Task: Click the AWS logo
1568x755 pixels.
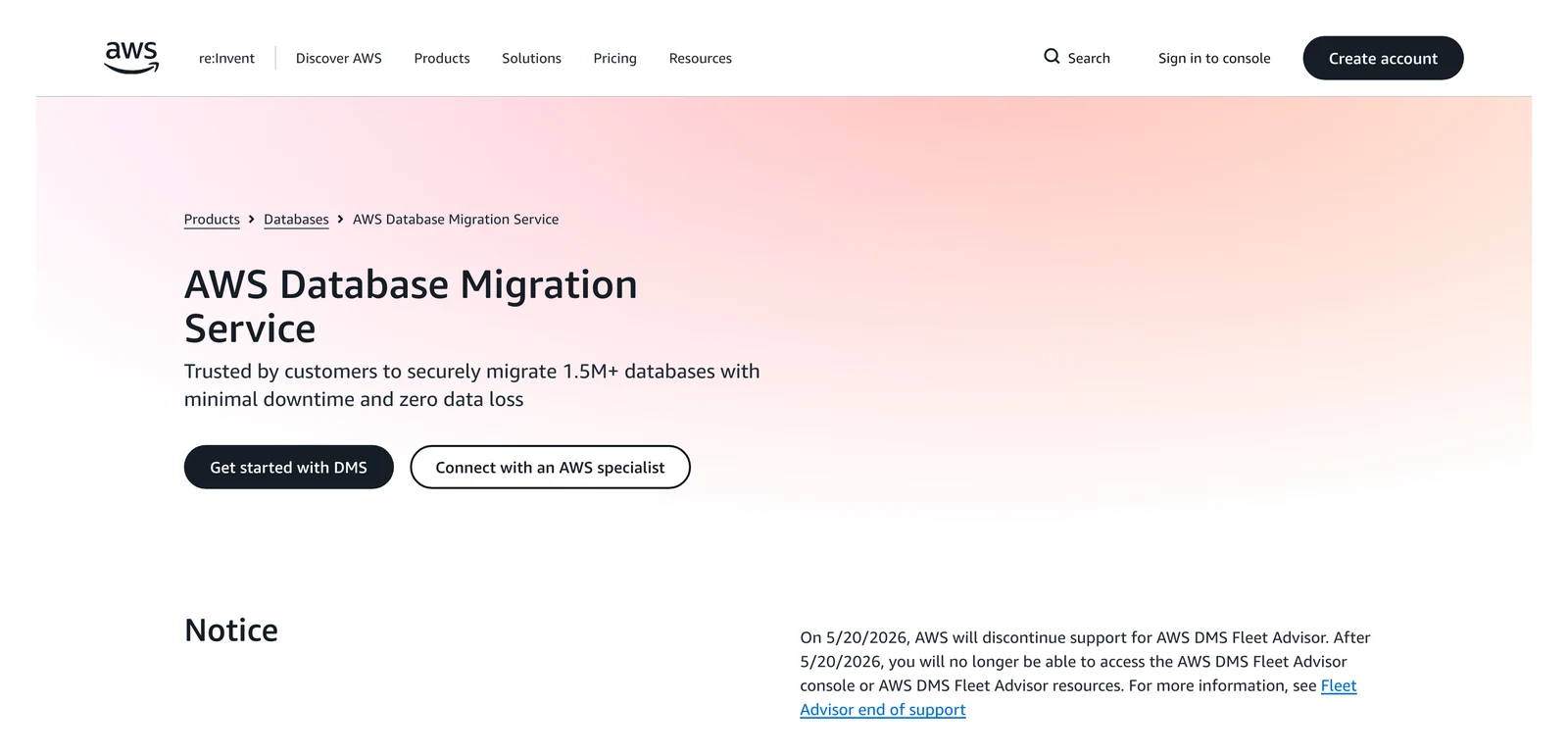Action: pyautogui.click(x=131, y=58)
